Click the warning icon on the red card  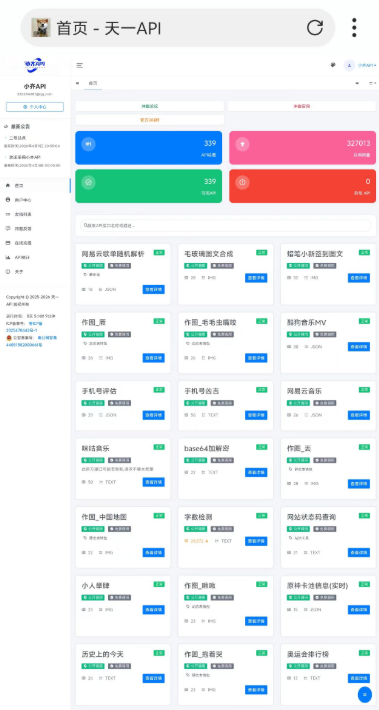[242, 182]
